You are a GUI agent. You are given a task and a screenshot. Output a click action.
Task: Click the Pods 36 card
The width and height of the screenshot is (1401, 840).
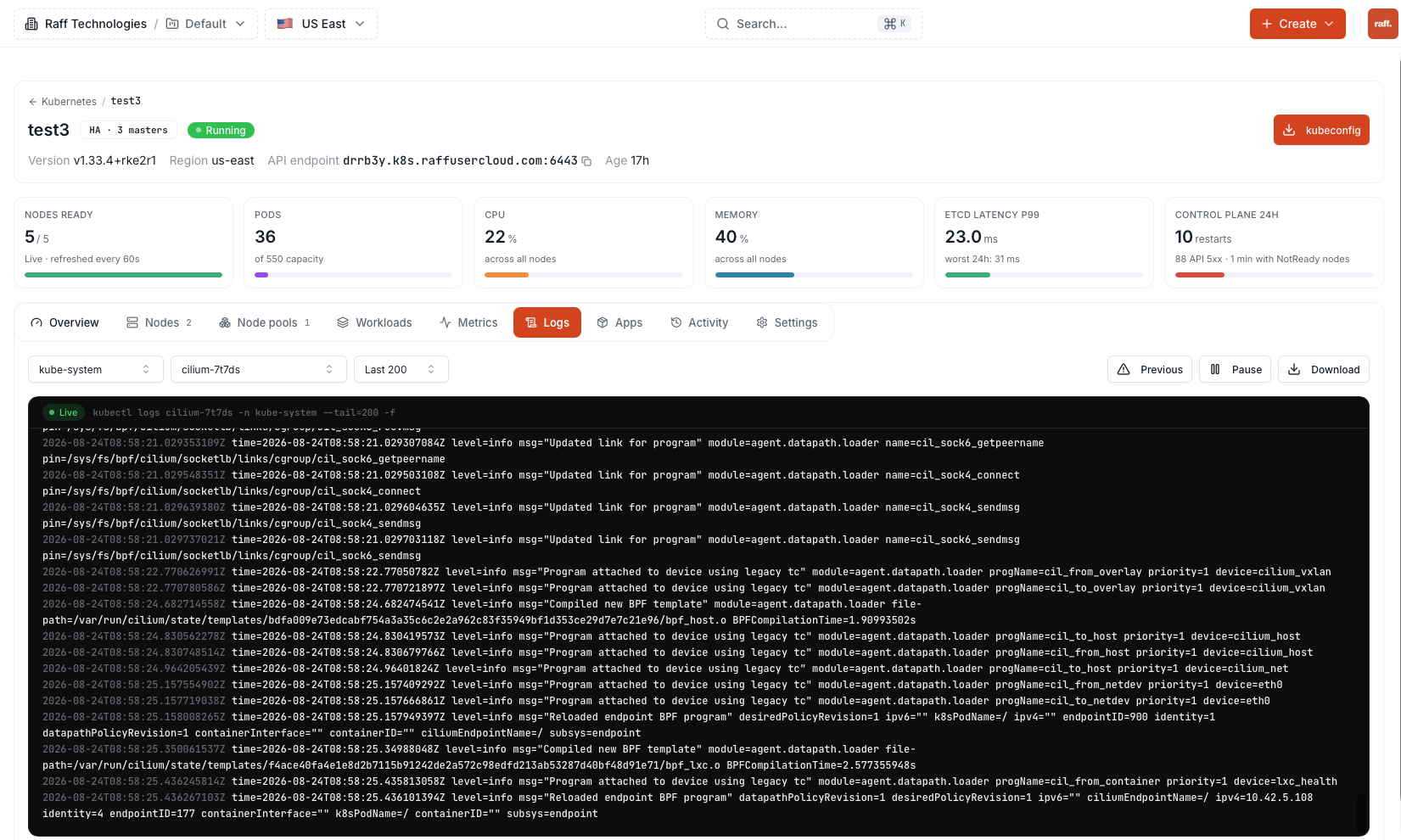(x=354, y=243)
